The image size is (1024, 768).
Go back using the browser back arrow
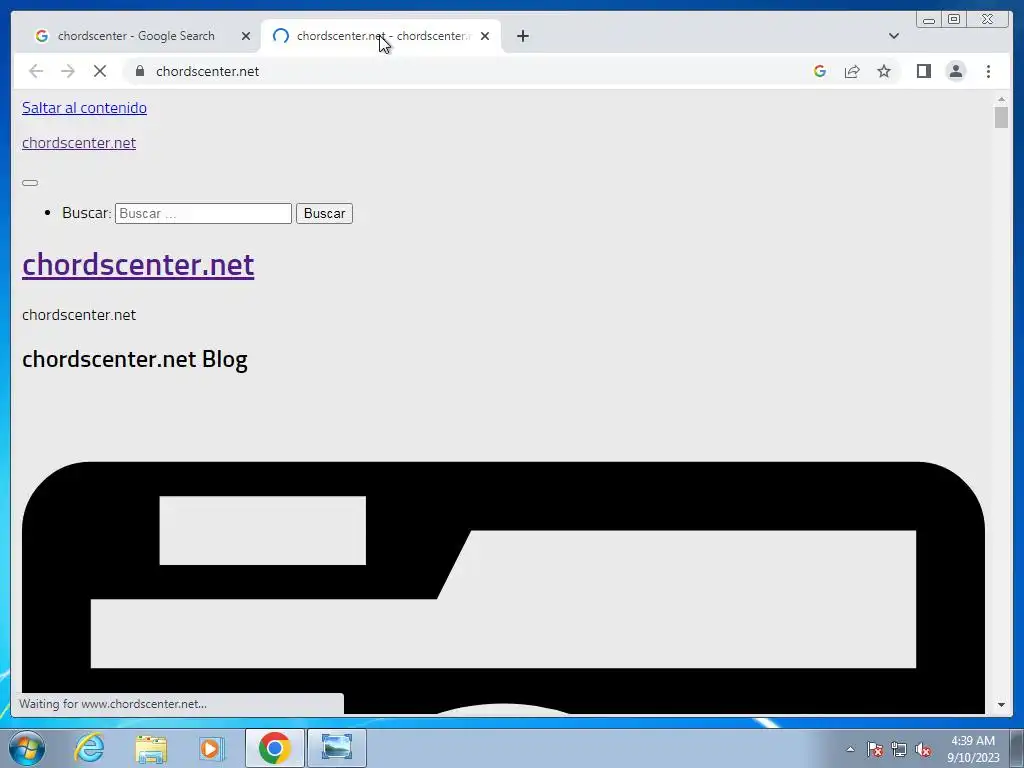(36, 71)
